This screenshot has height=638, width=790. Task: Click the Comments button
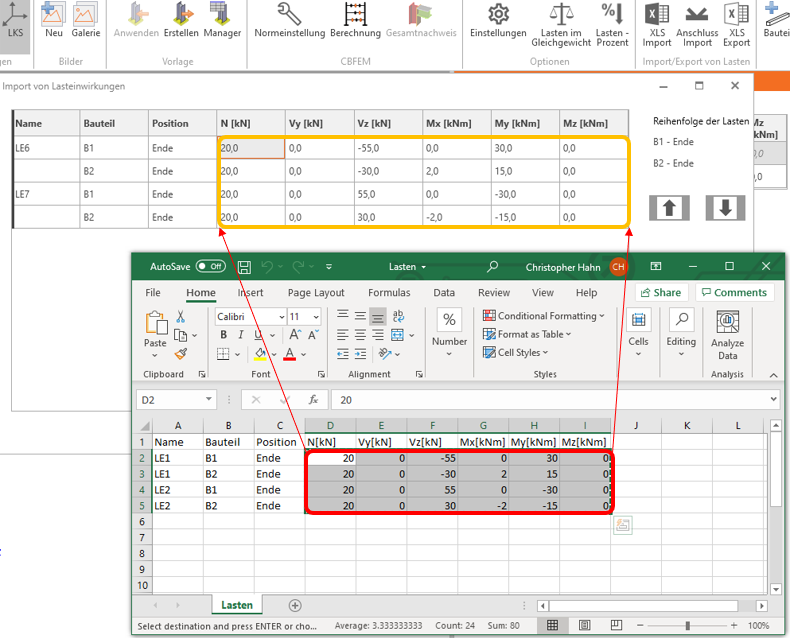733,293
